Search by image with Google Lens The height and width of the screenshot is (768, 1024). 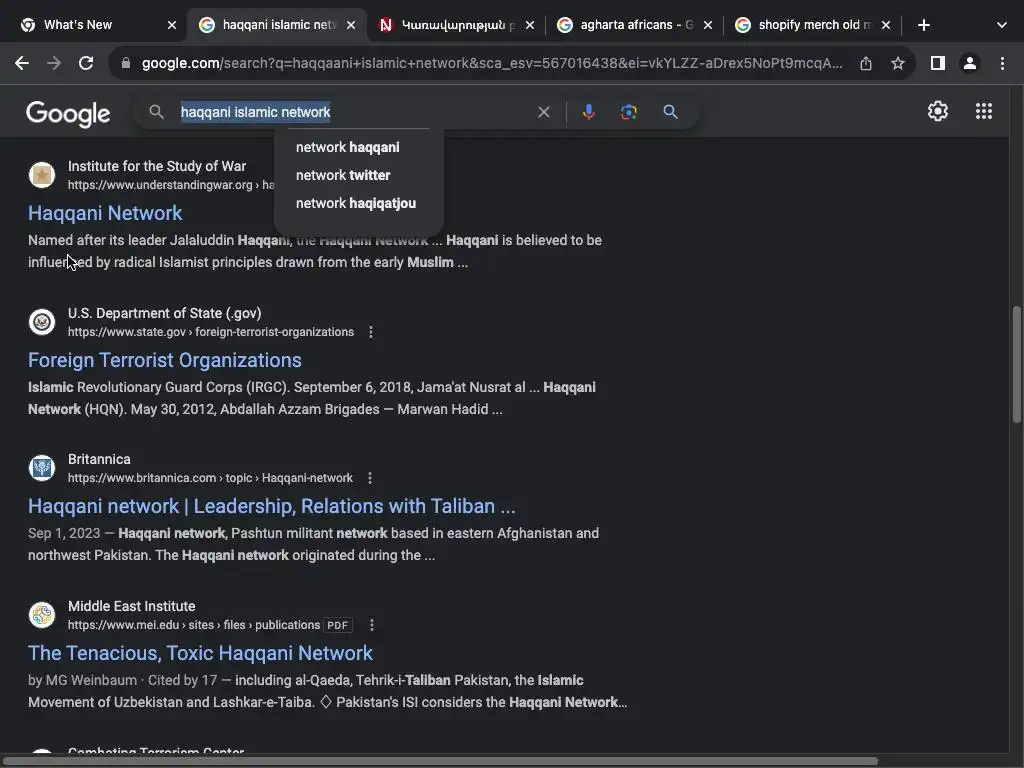coord(629,112)
